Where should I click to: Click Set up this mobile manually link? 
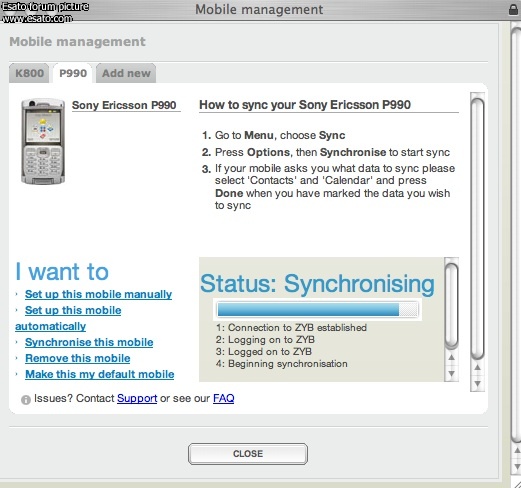[98, 294]
